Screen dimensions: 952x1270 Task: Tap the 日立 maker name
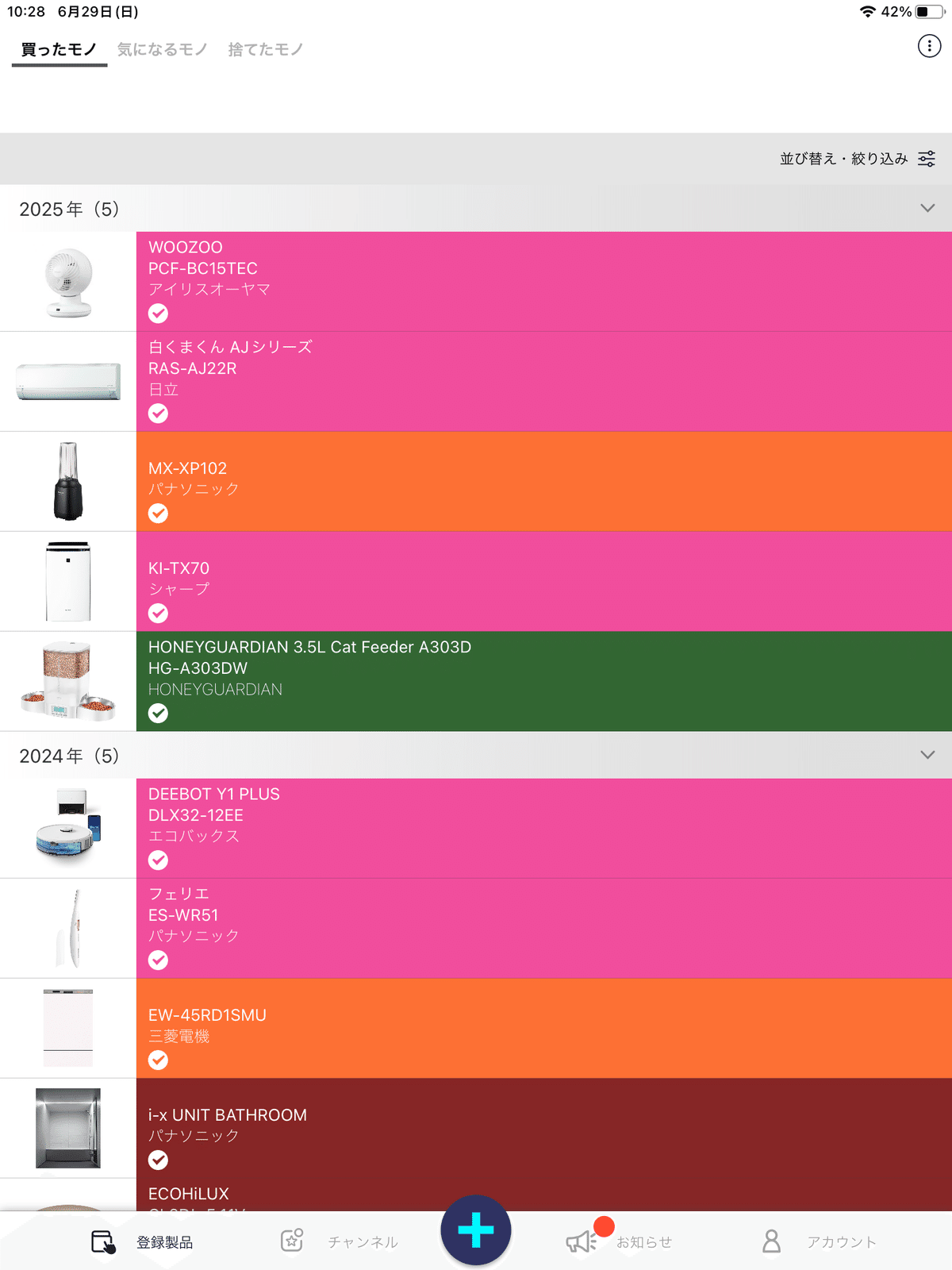coord(163,389)
